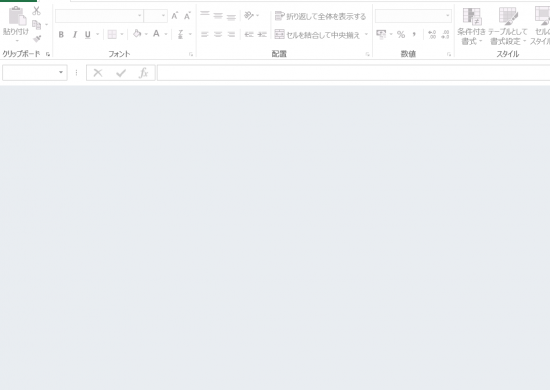The image size is (550, 390).
Task: Click Merge and Center (セルを結合して中央揃え)
Action: coord(317,35)
